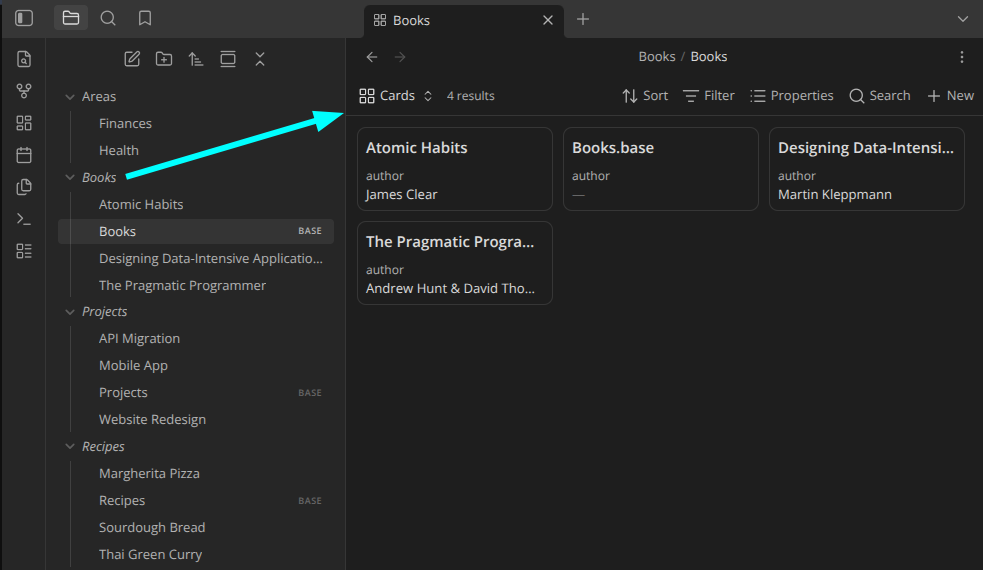
Task: Open the Cards view switcher dropdown
Action: click(x=396, y=95)
